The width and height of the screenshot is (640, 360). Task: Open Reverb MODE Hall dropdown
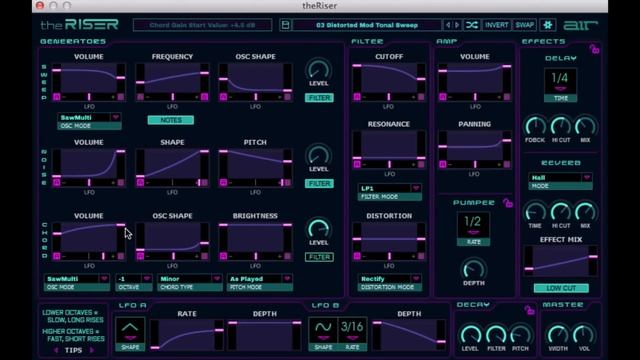560,178
